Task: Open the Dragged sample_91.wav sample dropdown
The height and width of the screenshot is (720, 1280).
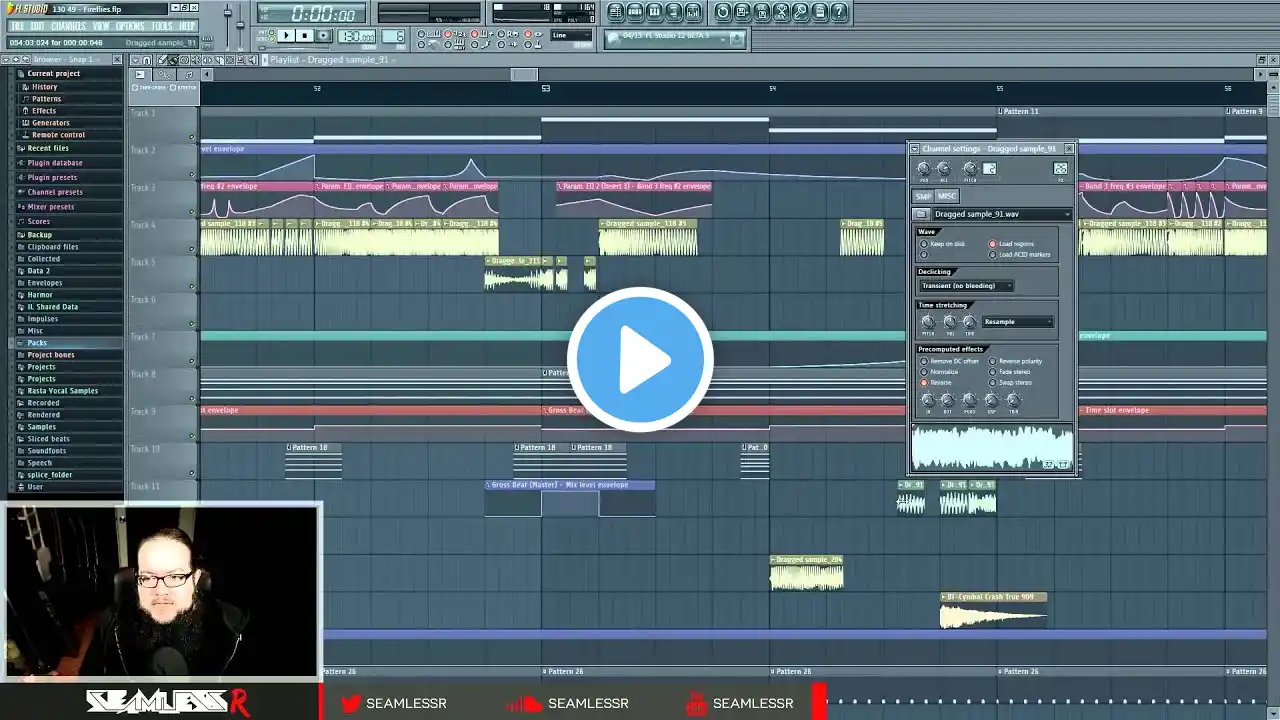Action: (x=1001, y=214)
